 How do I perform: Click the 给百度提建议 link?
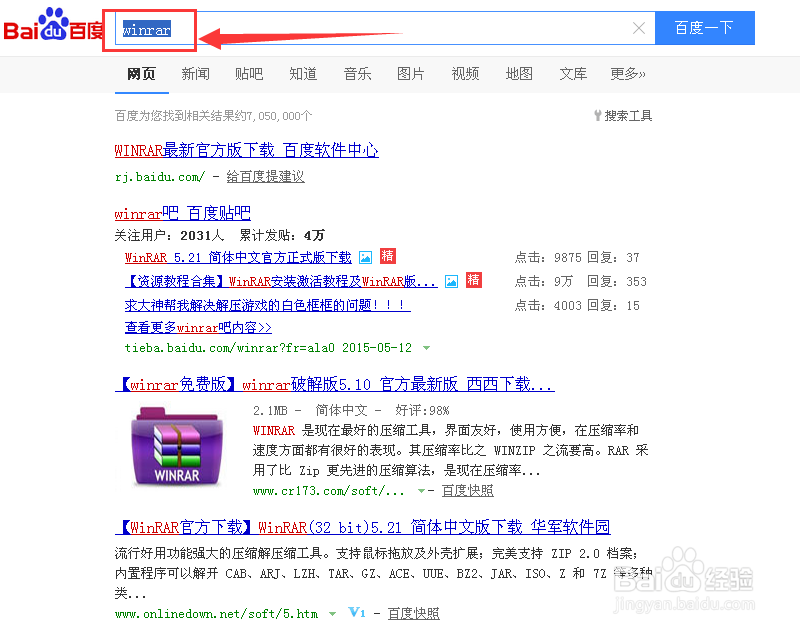tap(265, 176)
